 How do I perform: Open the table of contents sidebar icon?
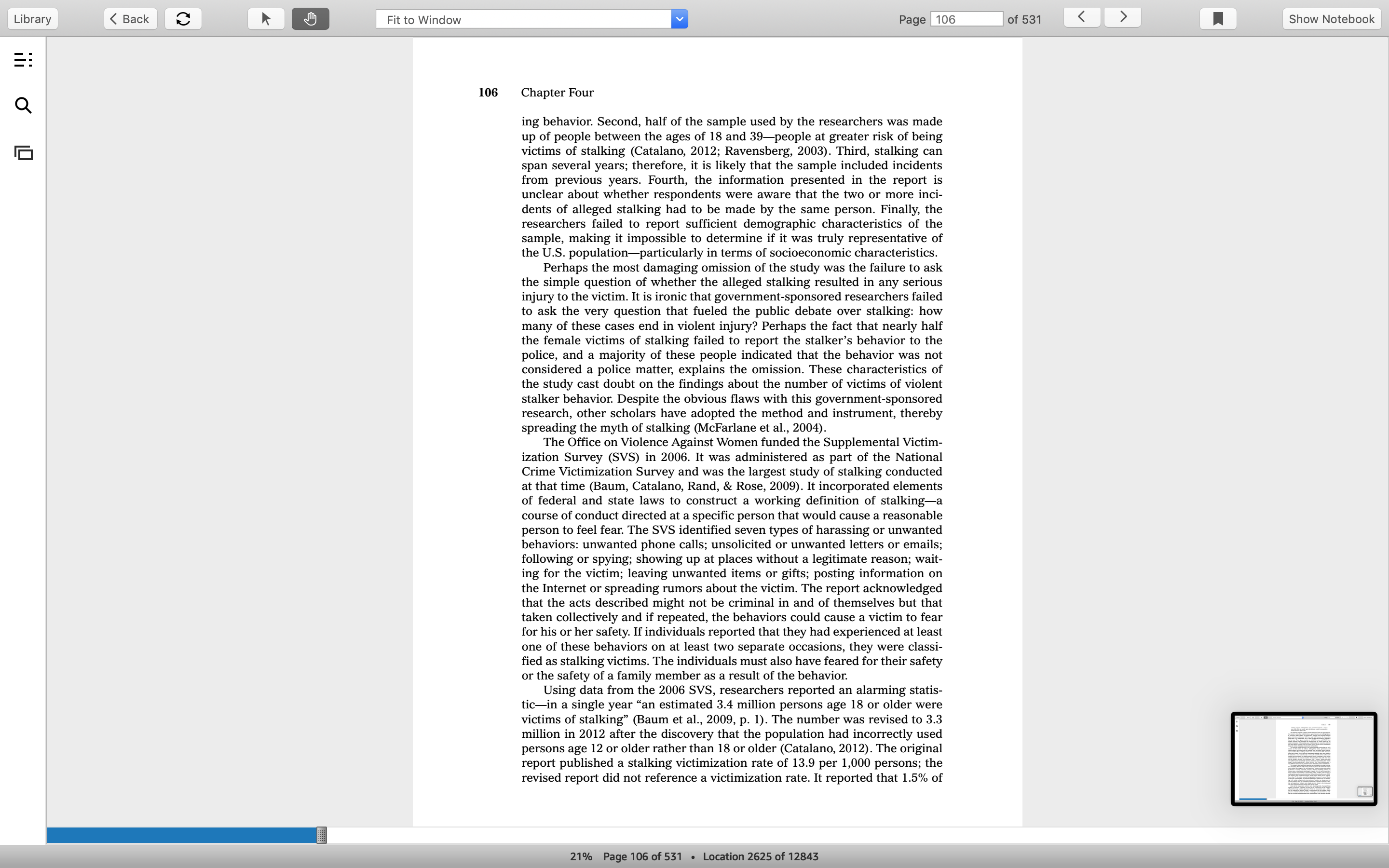pos(23,60)
